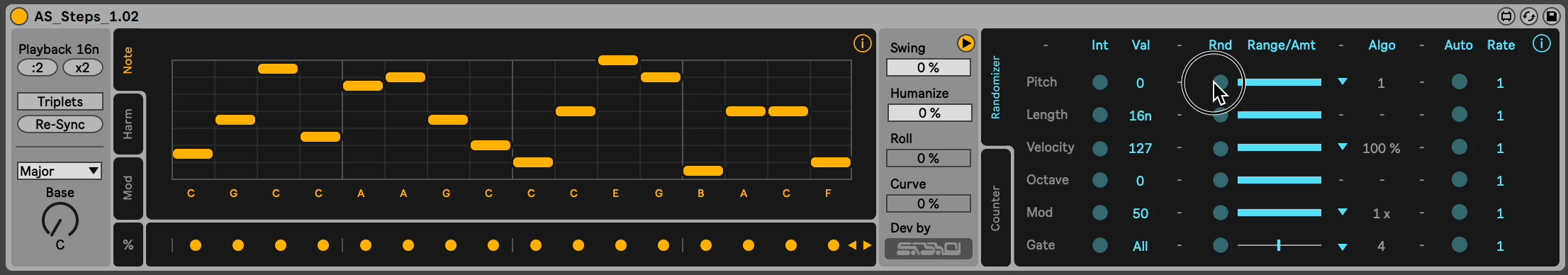Save the device preset with the disk icon
Screen dimensions: 1568x275
click(x=1552, y=16)
